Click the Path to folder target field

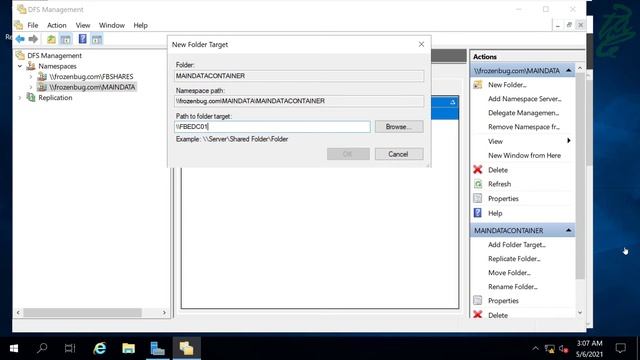click(x=272, y=127)
